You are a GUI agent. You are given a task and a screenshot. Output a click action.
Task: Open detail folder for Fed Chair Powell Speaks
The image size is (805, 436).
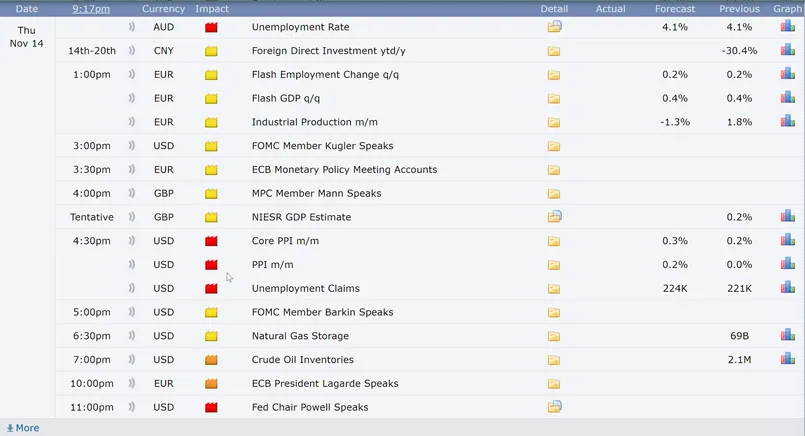[x=554, y=407]
